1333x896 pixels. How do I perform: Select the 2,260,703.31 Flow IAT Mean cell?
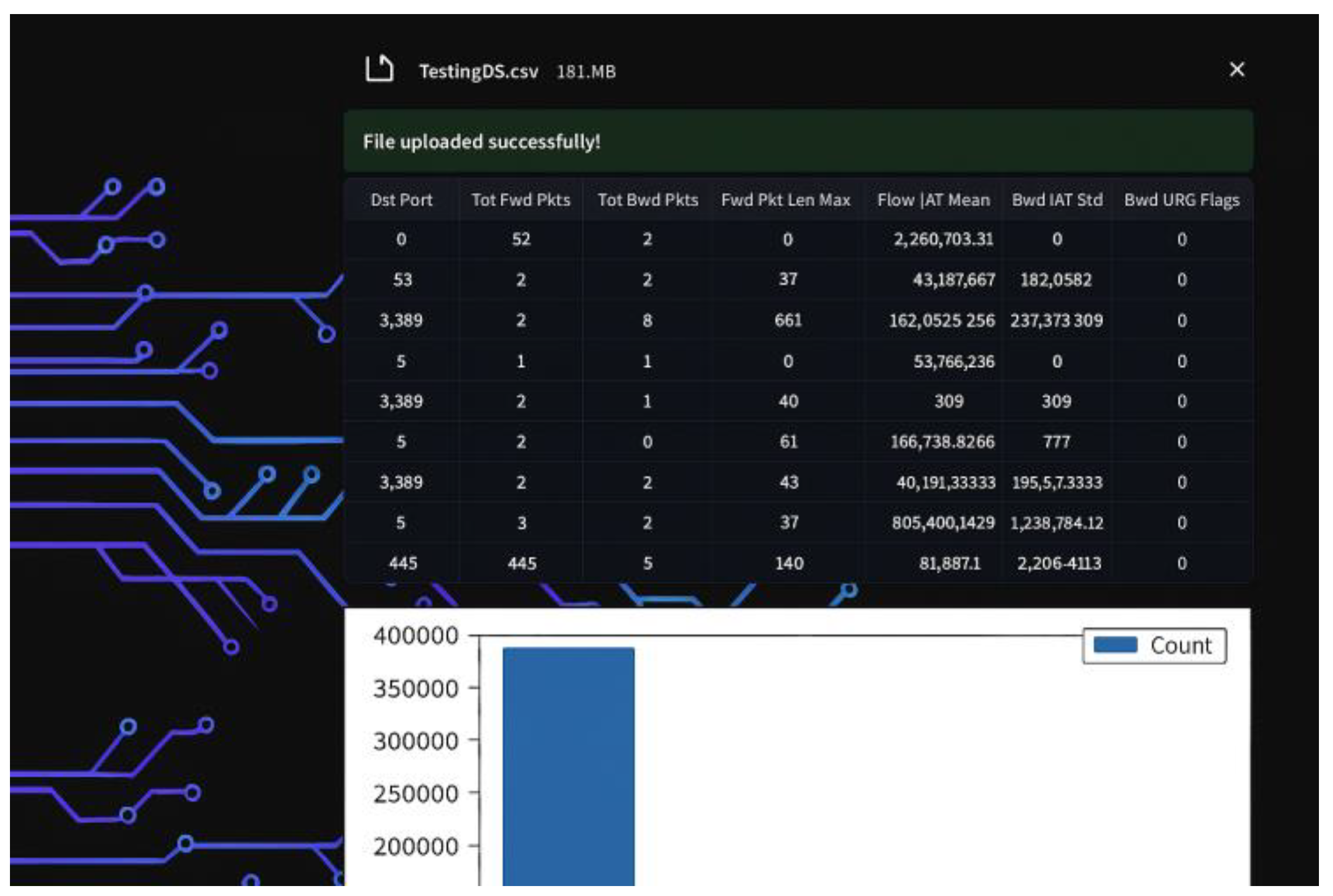[943, 240]
